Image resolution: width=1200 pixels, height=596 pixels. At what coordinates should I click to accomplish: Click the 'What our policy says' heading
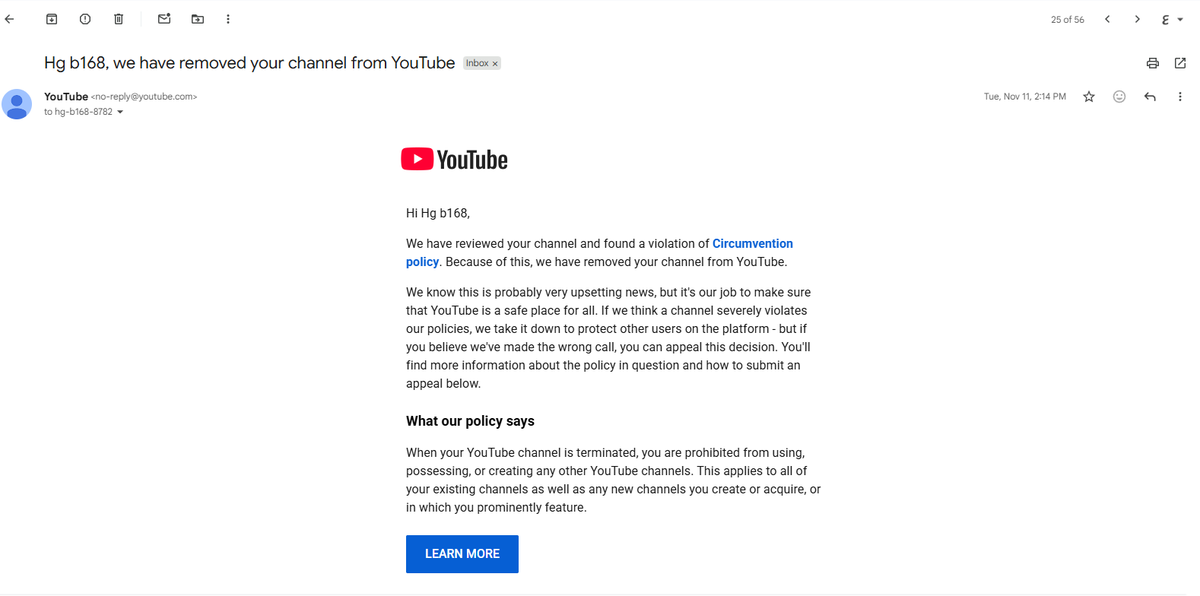(470, 421)
